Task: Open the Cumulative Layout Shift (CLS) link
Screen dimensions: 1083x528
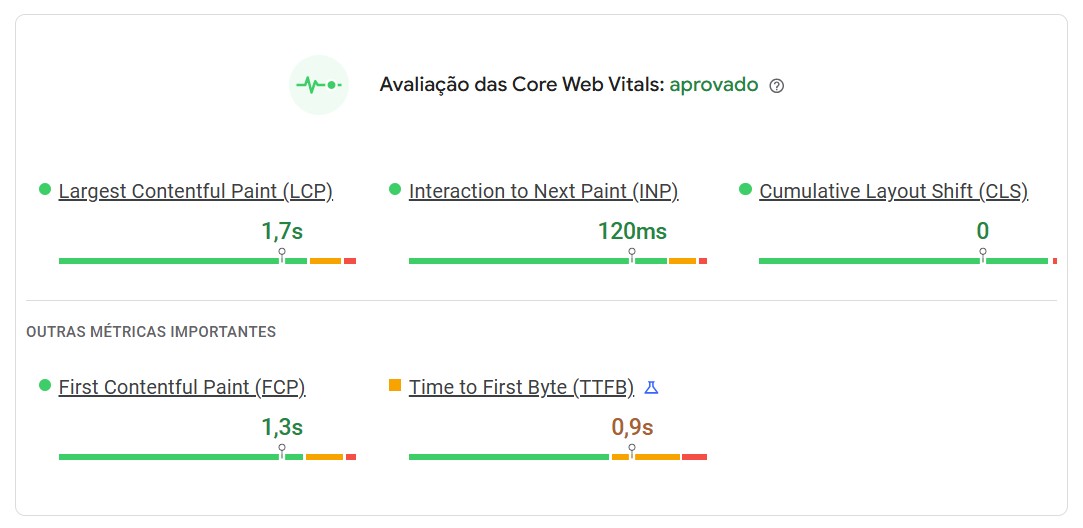Action: click(x=893, y=191)
